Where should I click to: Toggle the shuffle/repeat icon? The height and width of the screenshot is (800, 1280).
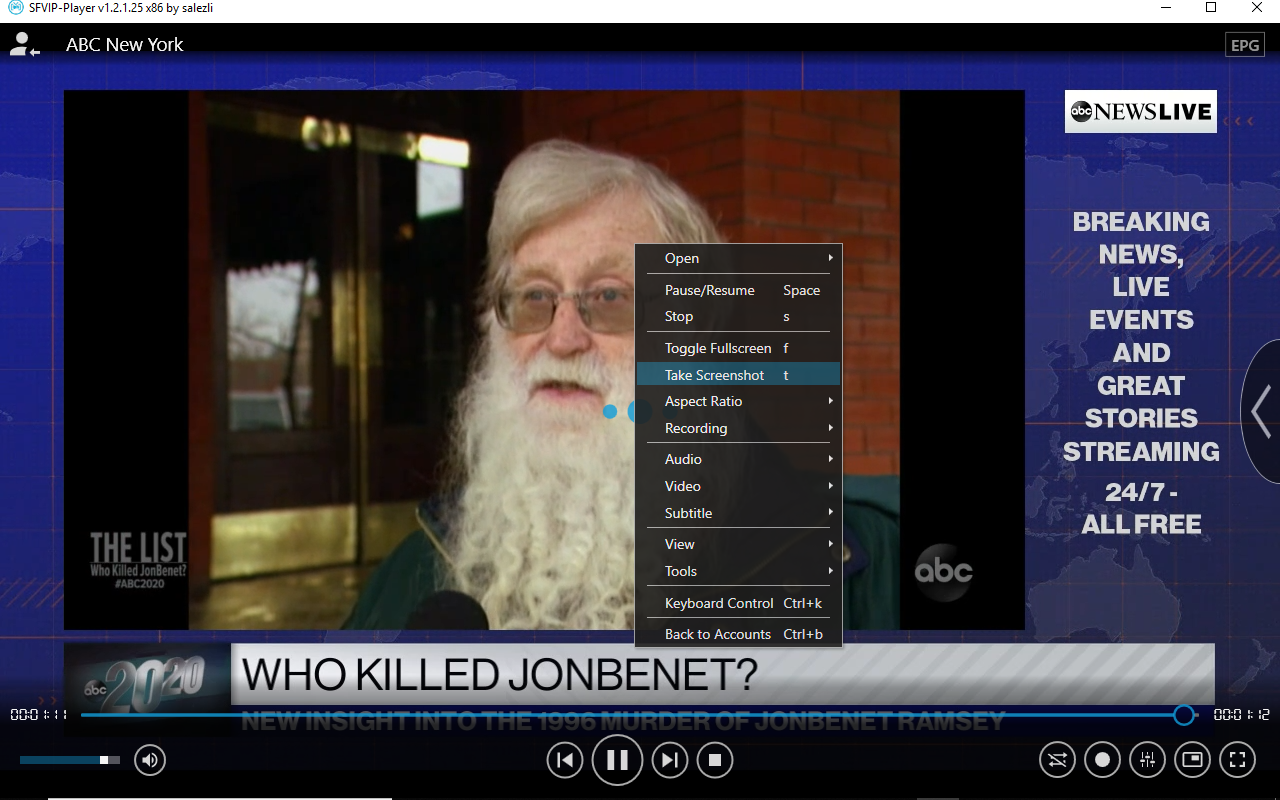(x=1057, y=760)
